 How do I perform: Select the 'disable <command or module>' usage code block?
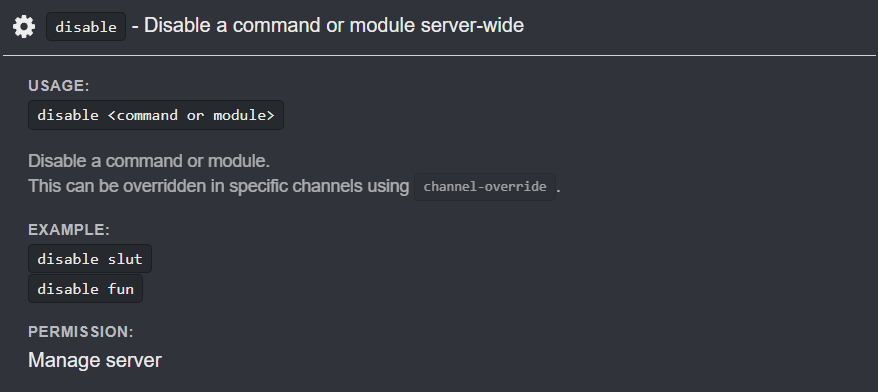156,115
